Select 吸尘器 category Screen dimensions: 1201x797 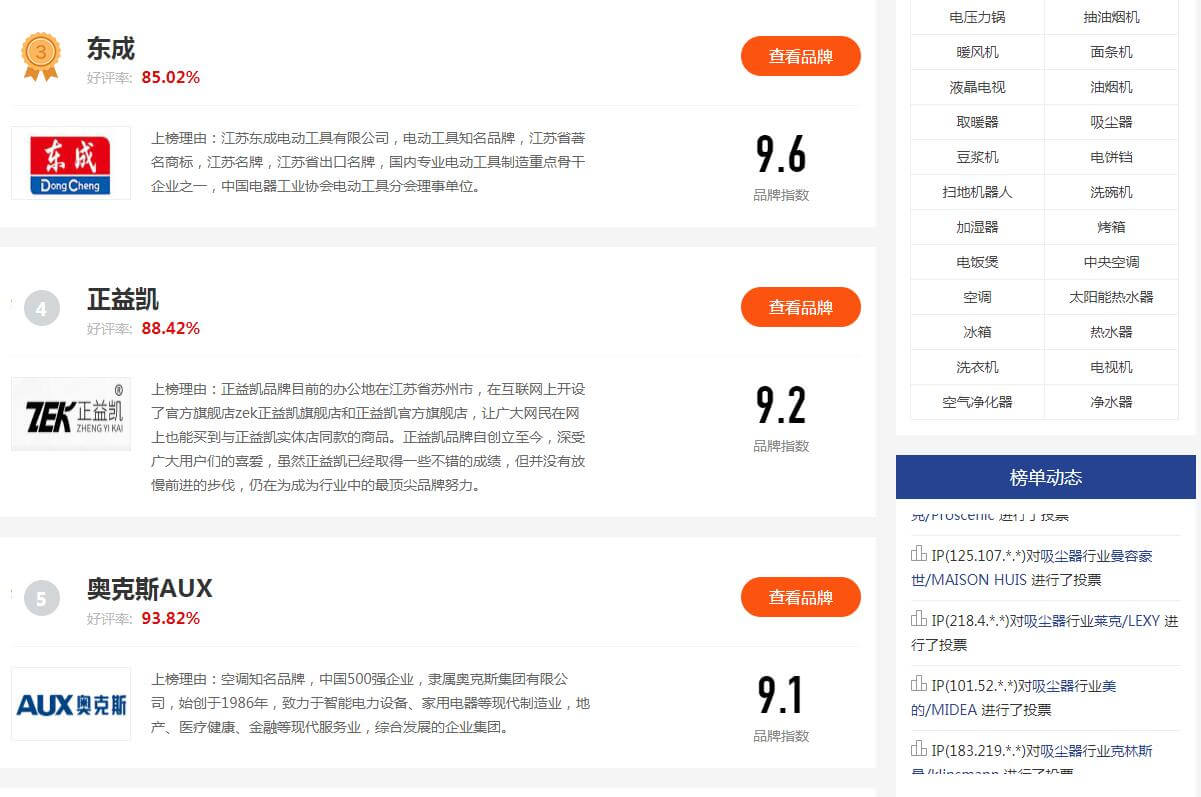1111,122
